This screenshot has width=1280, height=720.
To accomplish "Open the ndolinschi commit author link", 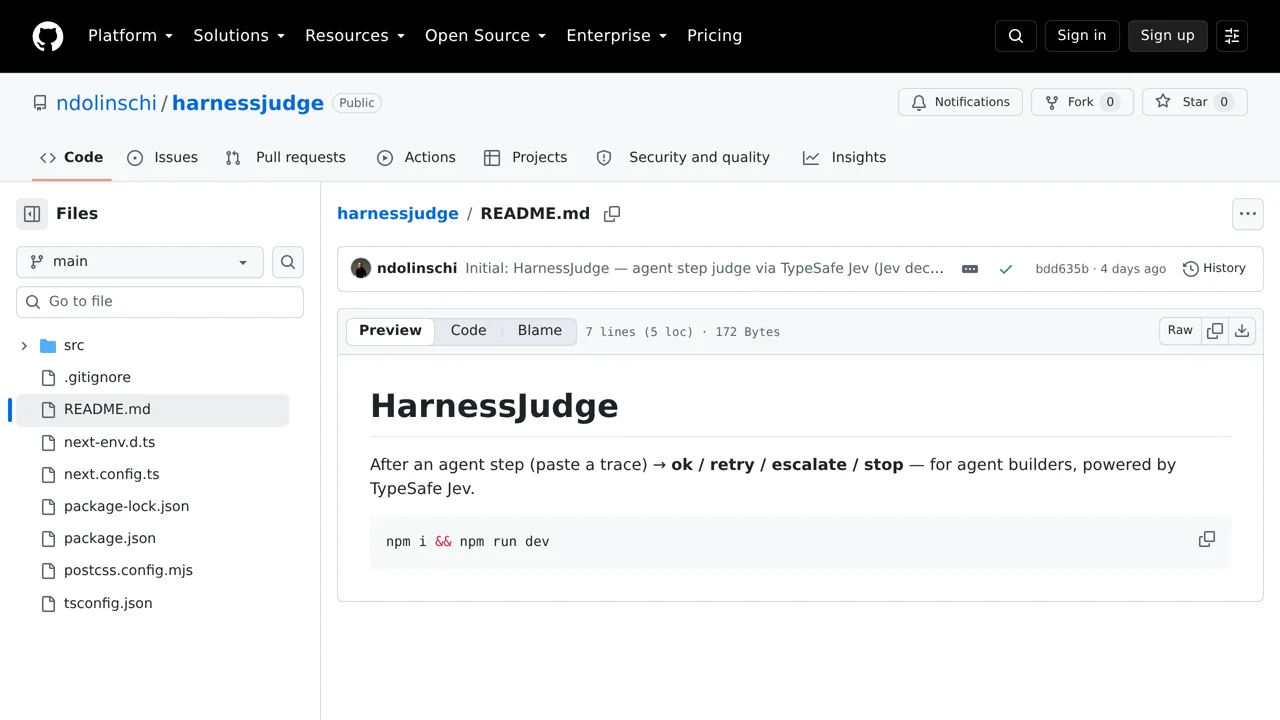I will 417,269.
